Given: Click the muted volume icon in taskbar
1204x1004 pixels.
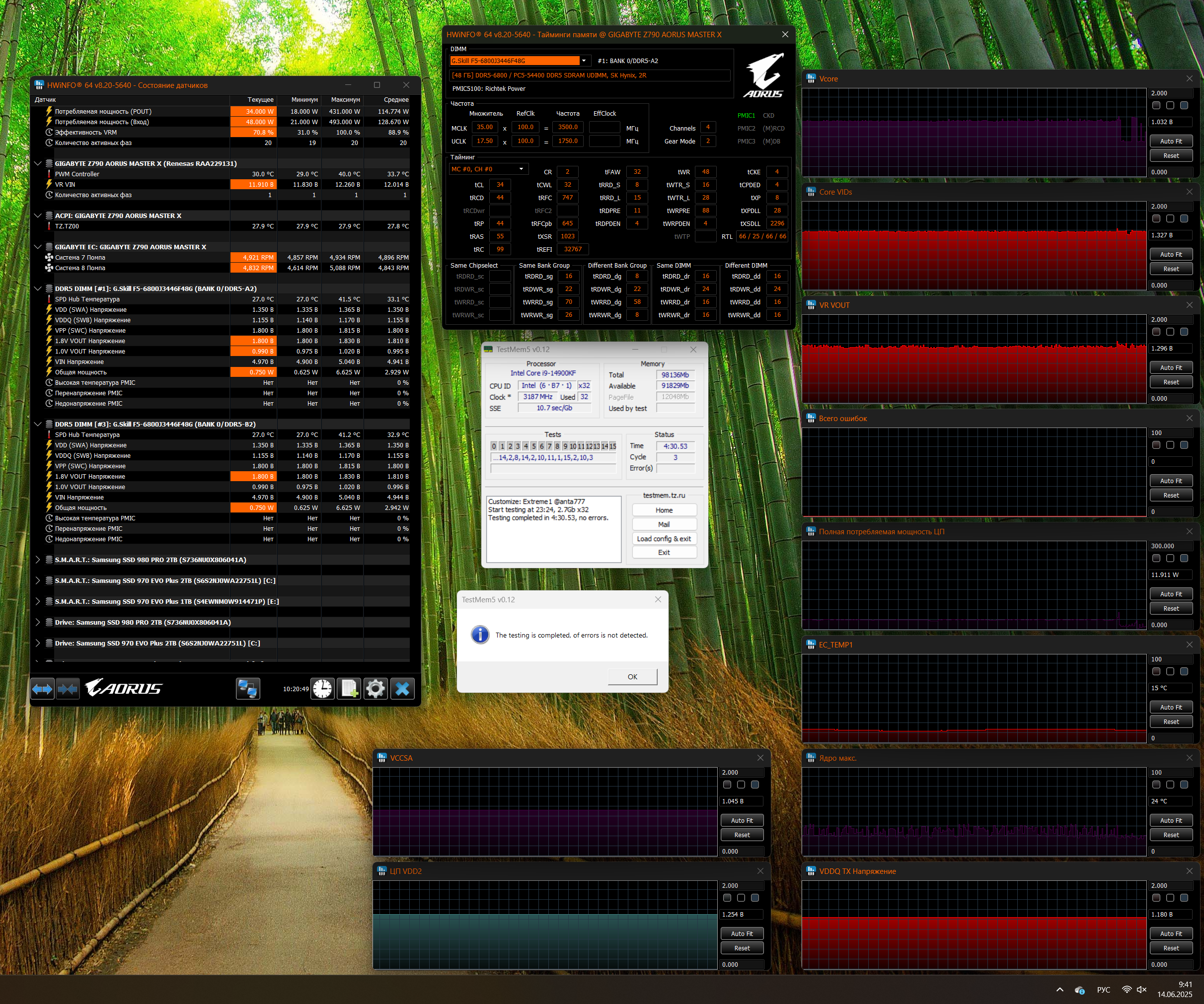Looking at the screenshot, I should pos(1141,990).
